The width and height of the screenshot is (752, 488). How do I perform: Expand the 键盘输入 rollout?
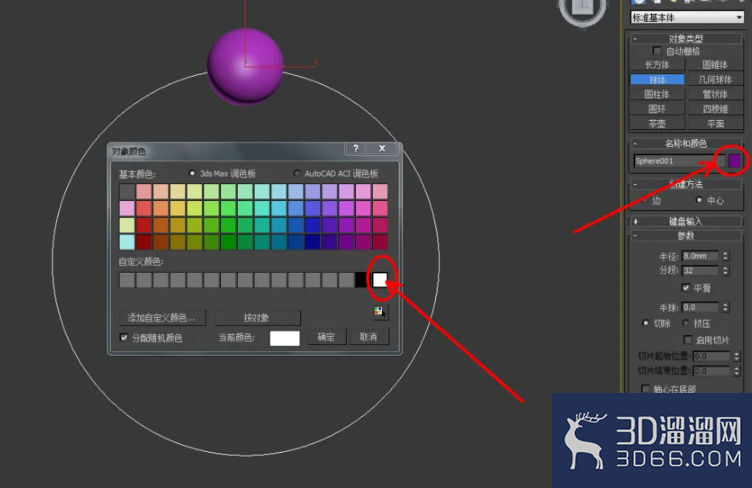pos(635,221)
